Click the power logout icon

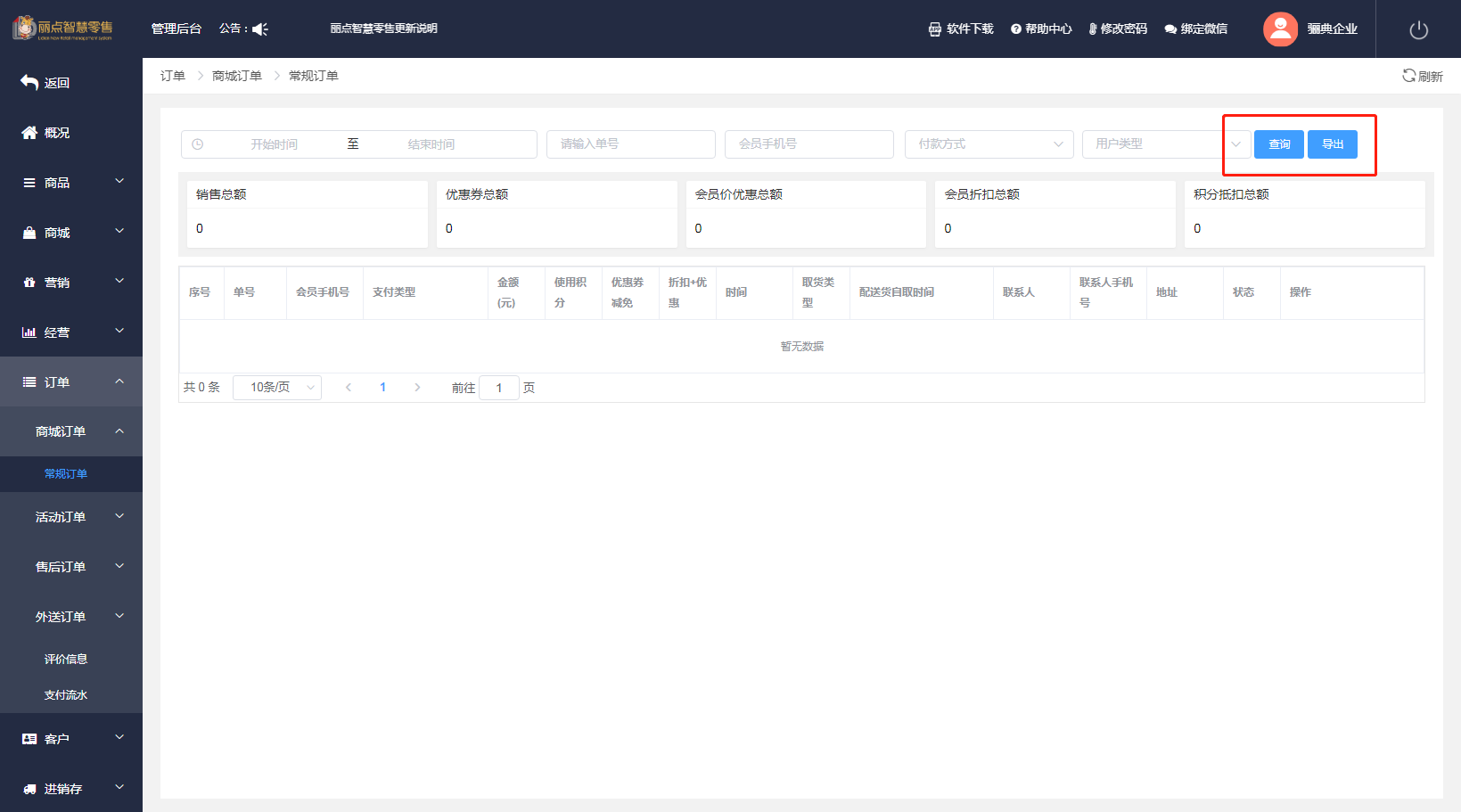(x=1418, y=29)
